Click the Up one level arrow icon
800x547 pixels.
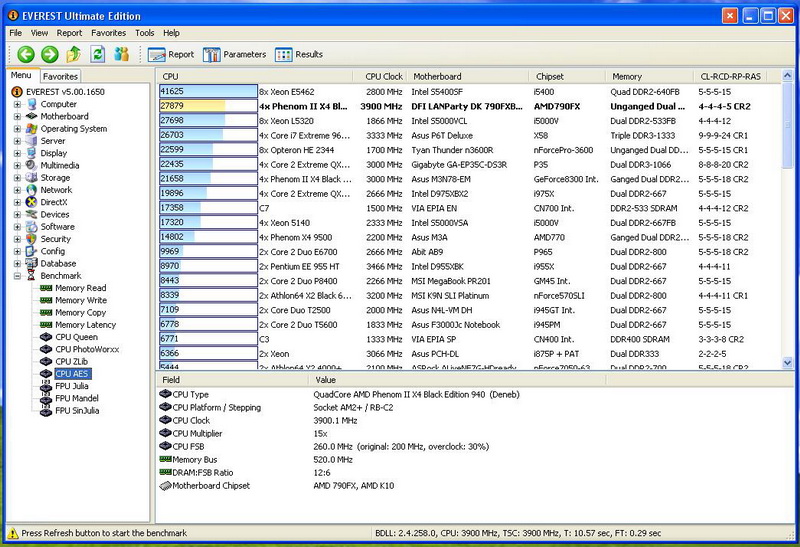pos(74,54)
